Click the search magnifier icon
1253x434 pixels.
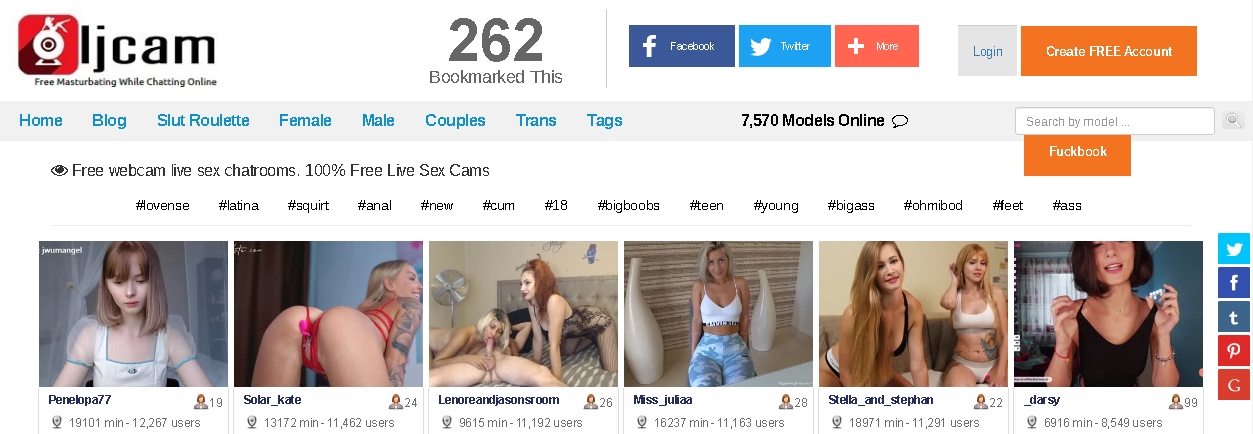coord(1233,121)
